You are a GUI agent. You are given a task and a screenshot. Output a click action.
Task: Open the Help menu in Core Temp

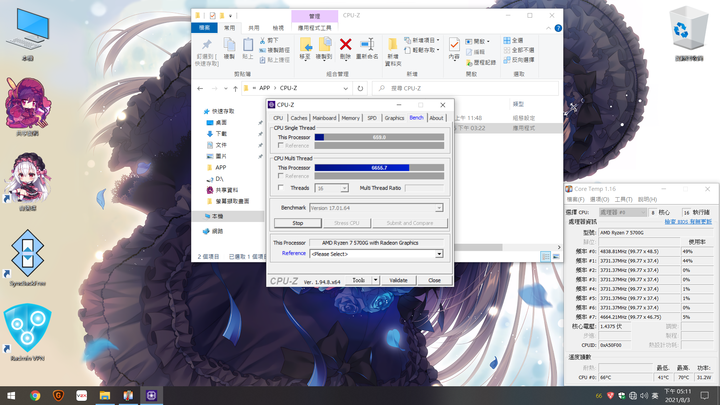click(647, 199)
